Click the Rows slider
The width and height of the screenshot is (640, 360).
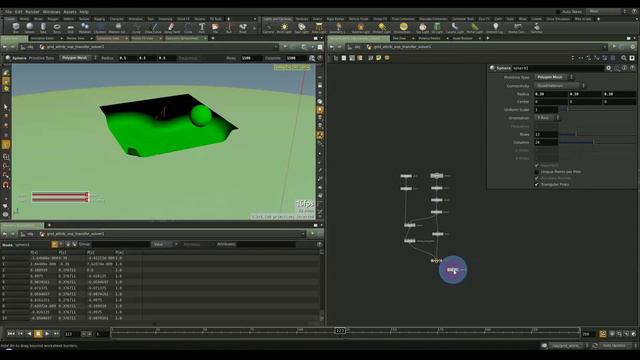[597, 134]
